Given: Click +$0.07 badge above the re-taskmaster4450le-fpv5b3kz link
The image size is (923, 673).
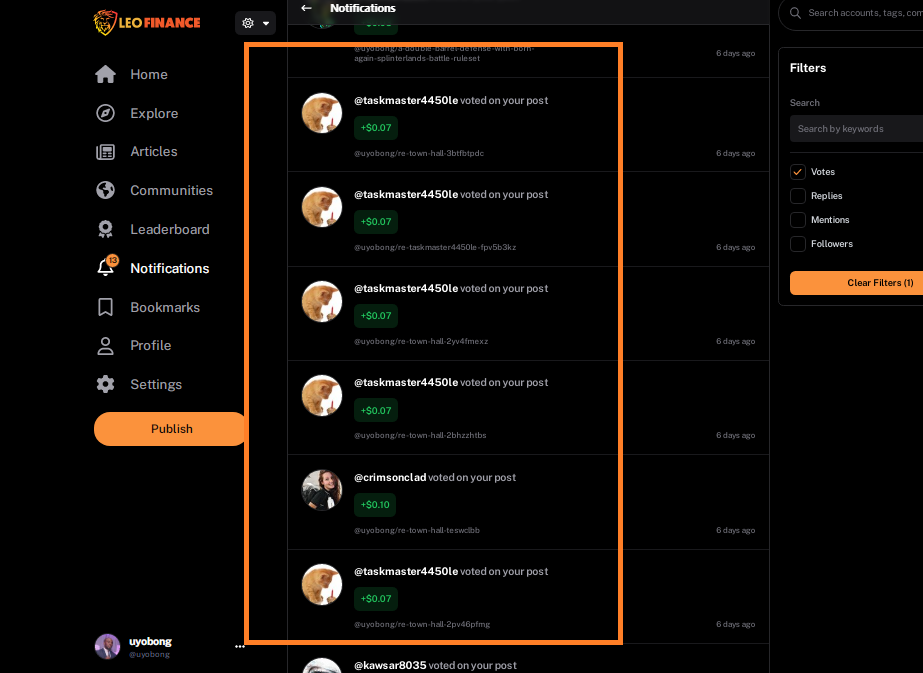Looking at the screenshot, I should pos(376,222).
